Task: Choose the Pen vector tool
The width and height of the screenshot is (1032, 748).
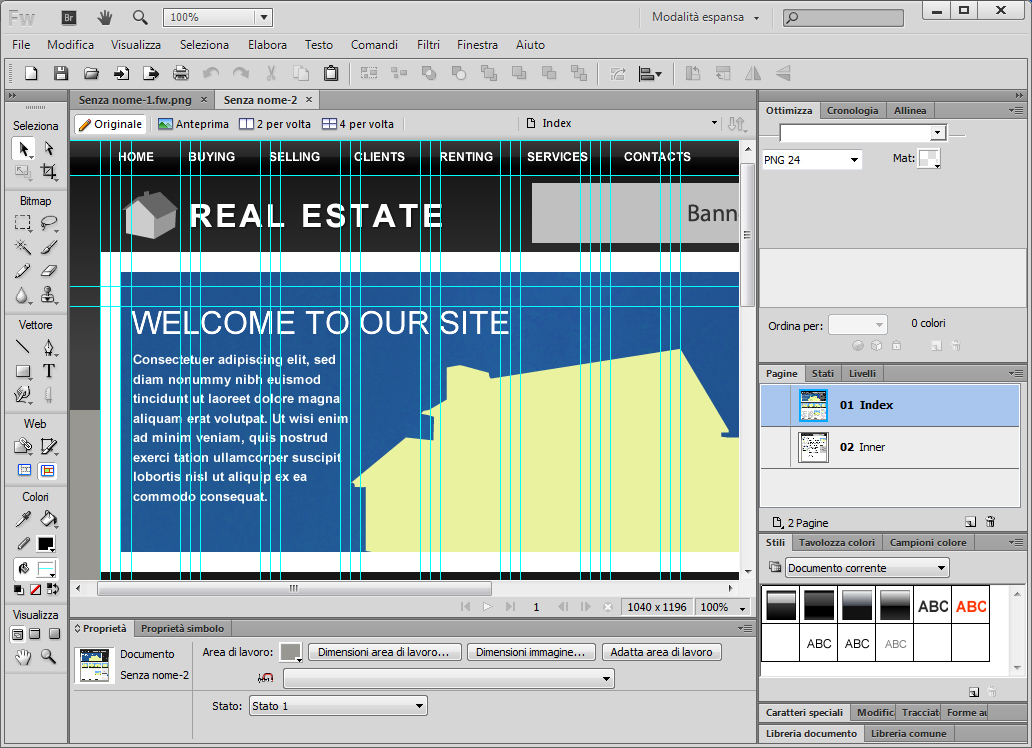Action: click(x=48, y=347)
